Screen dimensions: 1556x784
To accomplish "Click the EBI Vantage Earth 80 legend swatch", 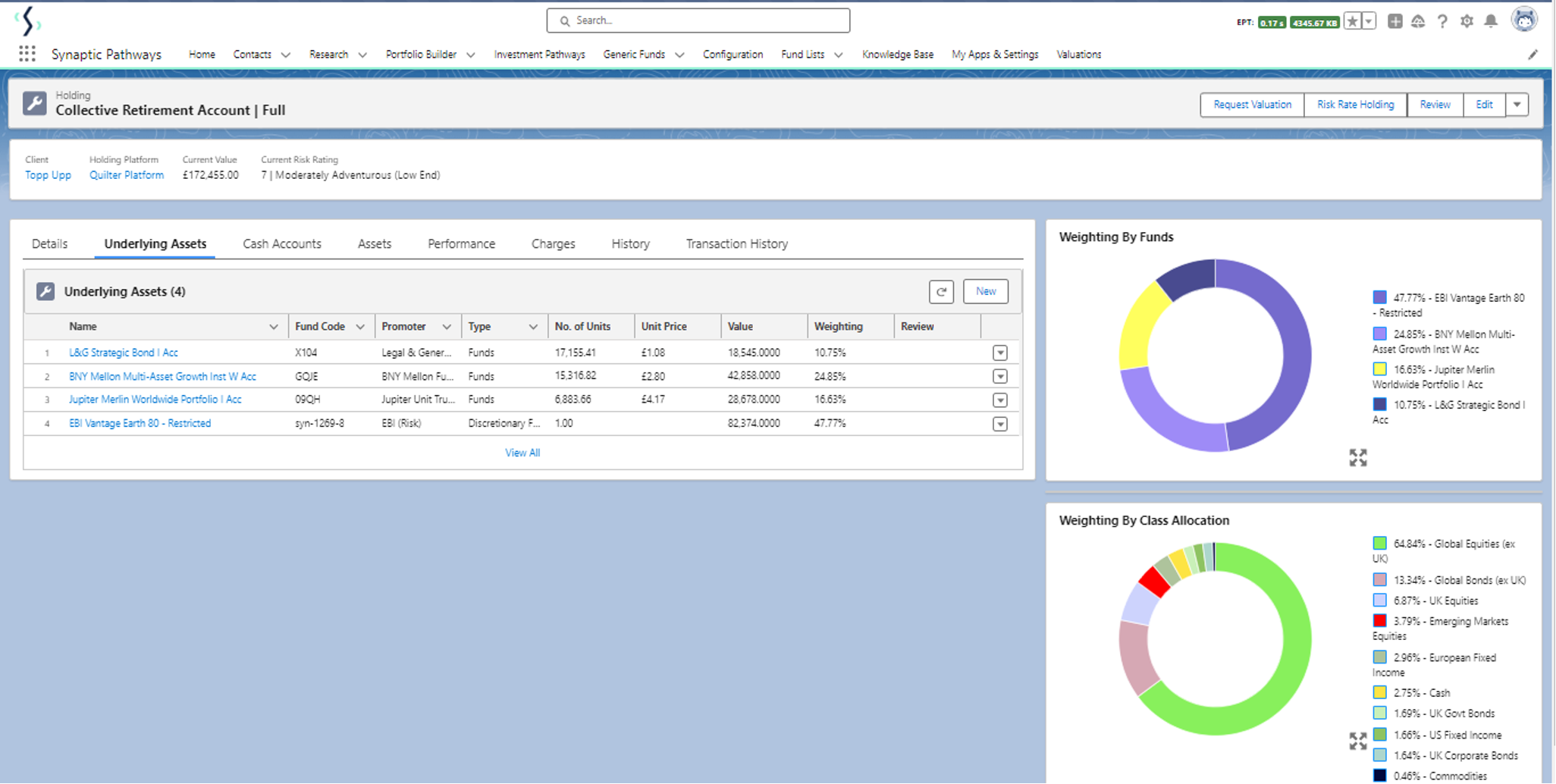I will [x=1380, y=297].
